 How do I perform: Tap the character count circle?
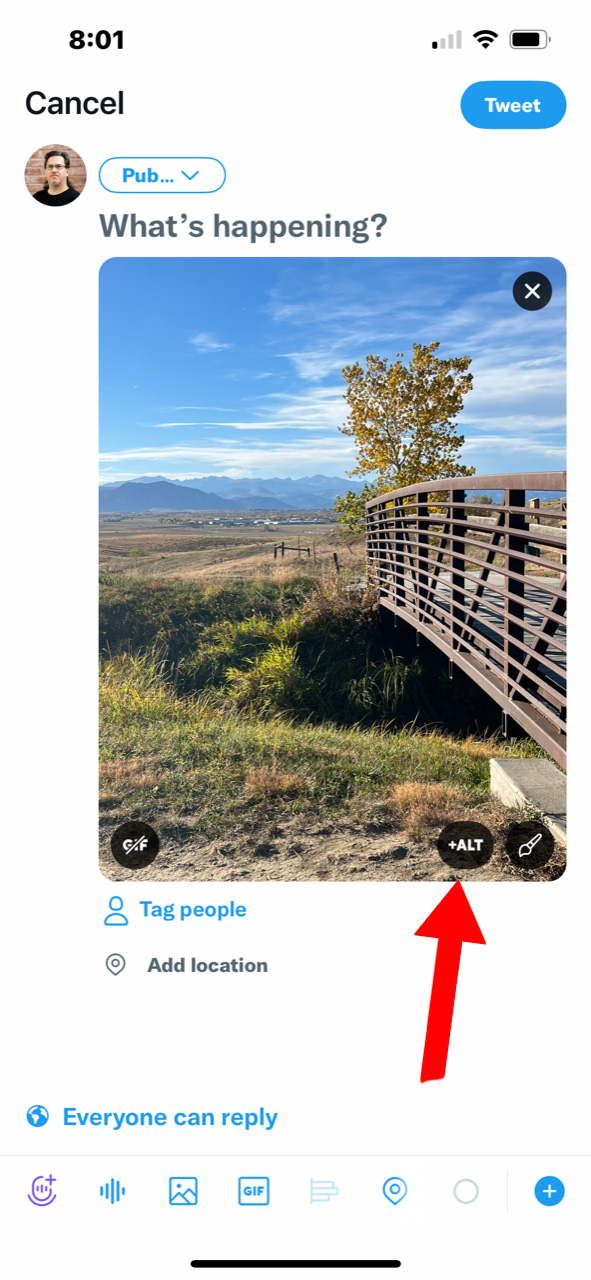pos(466,1191)
